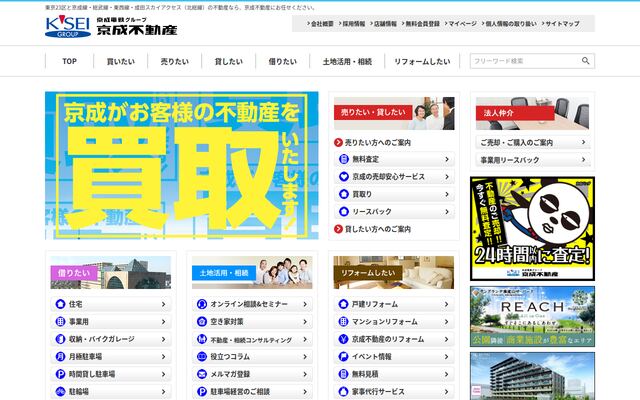Click the 空き家対策 icon

[x=202, y=322]
